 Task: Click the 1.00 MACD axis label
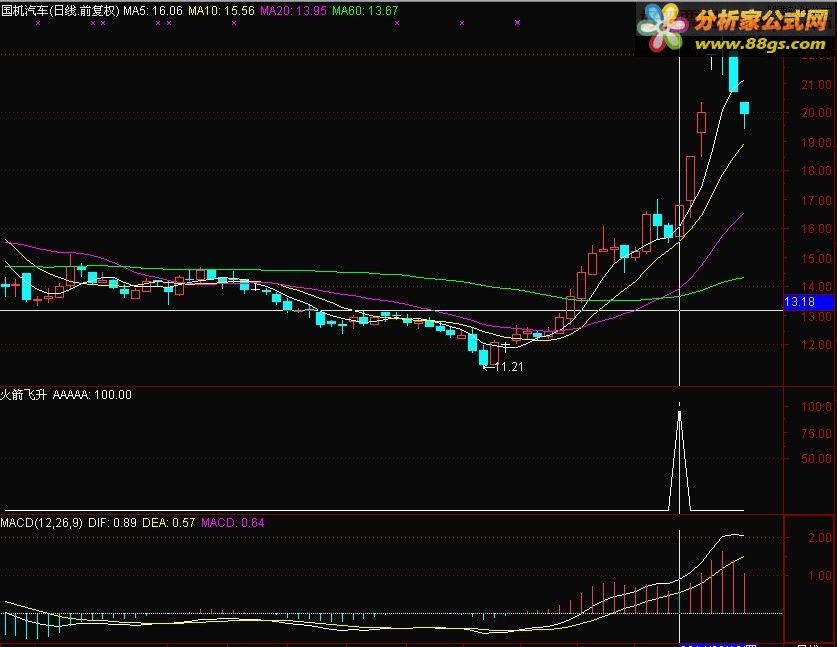click(820, 576)
